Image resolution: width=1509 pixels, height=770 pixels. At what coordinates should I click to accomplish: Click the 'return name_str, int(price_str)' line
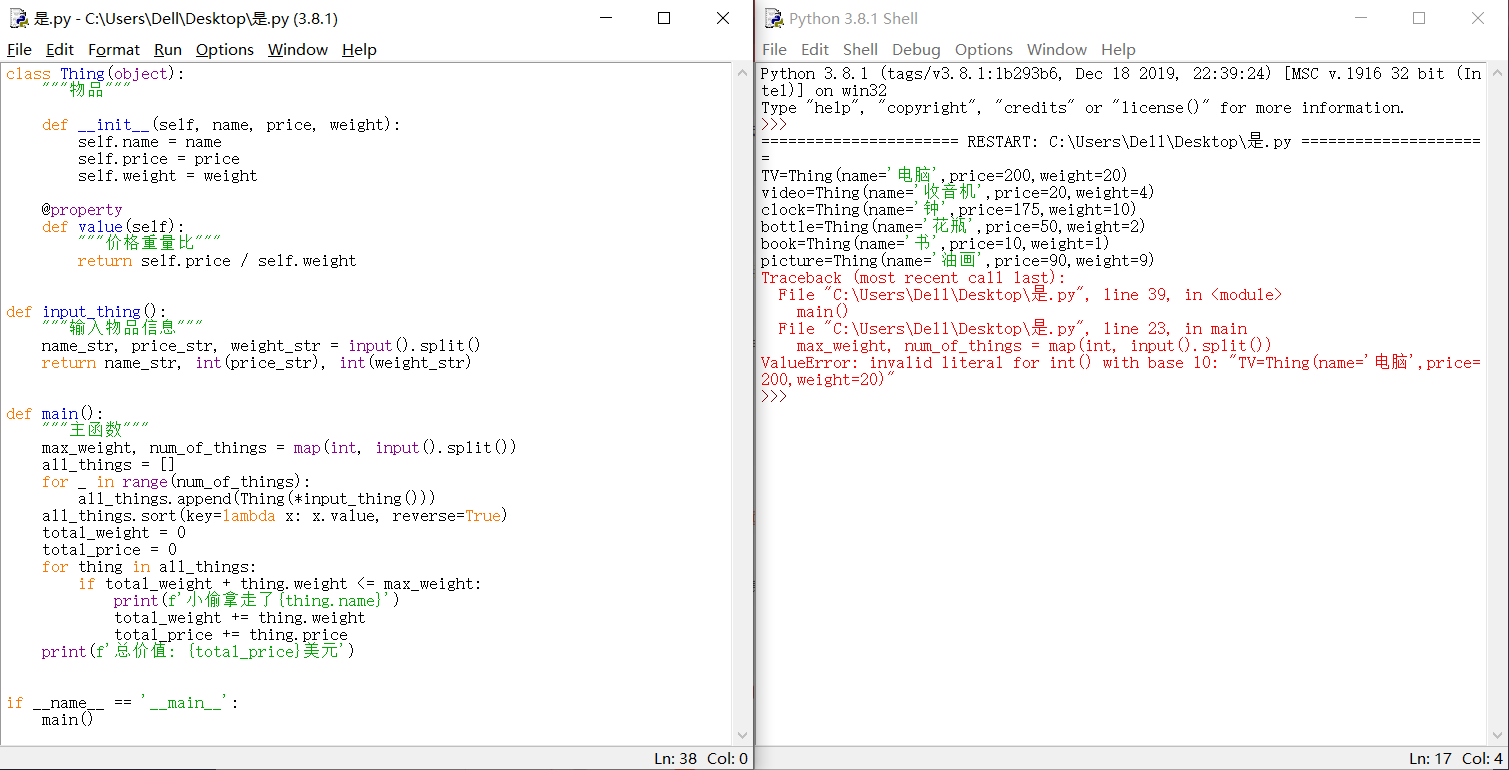256,363
